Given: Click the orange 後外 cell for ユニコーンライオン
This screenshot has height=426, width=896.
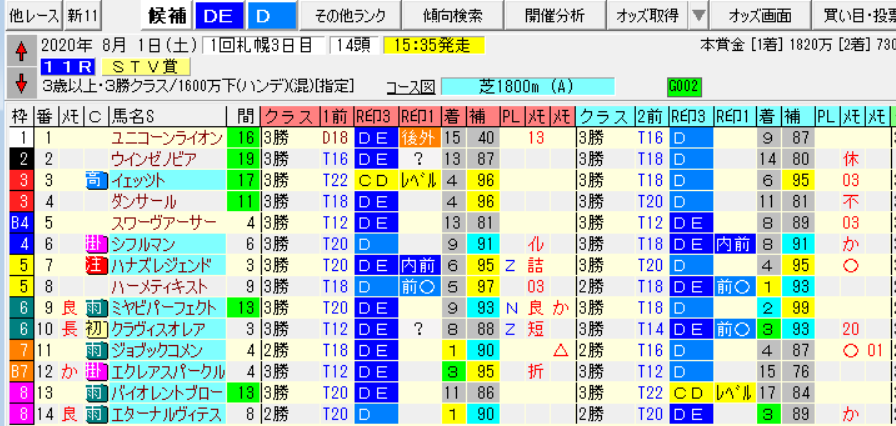Looking at the screenshot, I should click(x=419, y=138).
